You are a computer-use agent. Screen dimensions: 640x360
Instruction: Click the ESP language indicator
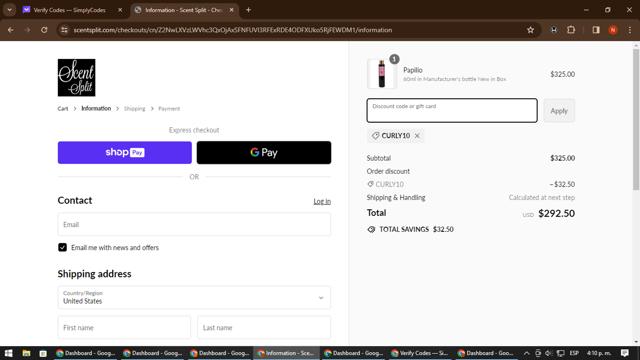point(574,353)
